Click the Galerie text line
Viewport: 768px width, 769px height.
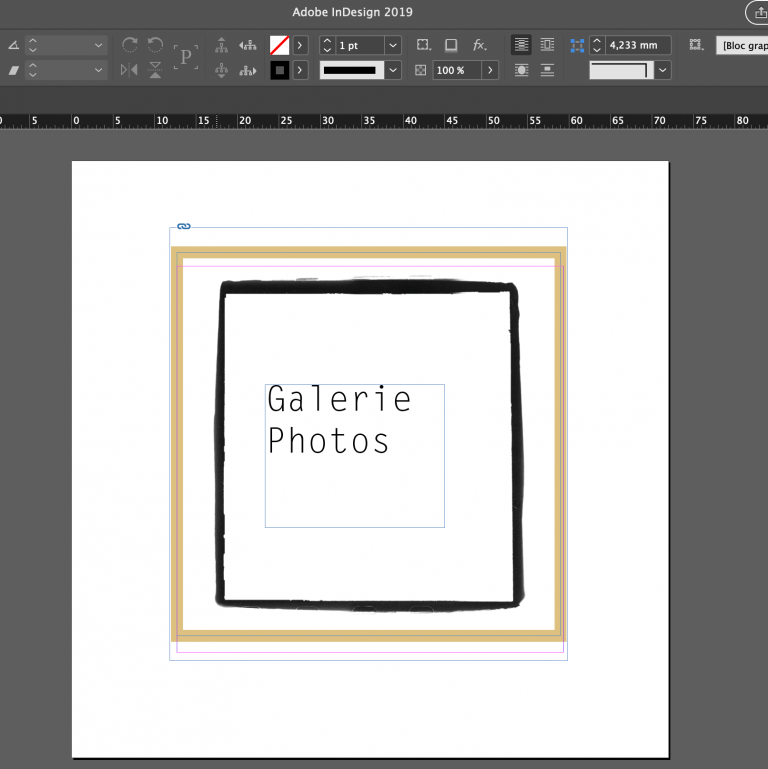tap(339, 399)
